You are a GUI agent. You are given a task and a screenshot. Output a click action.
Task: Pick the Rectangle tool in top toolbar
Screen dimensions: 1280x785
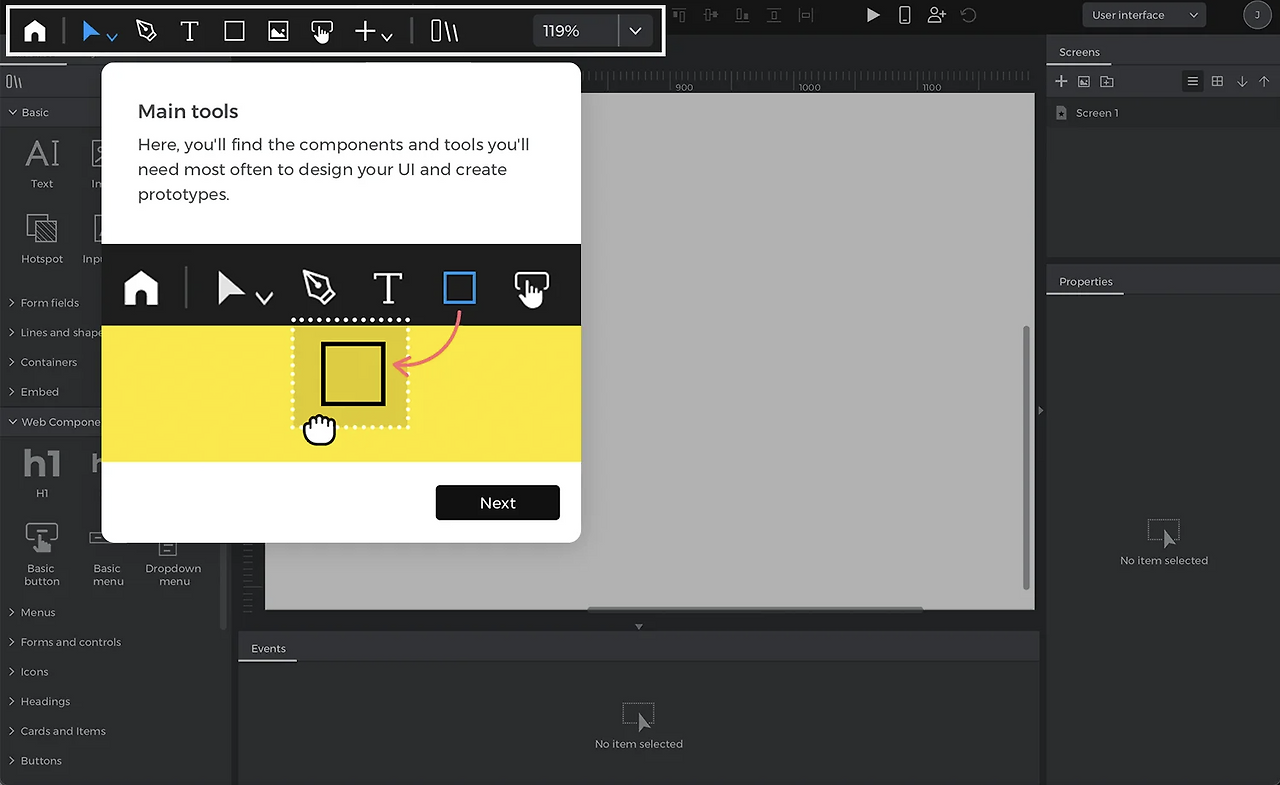(234, 31)
